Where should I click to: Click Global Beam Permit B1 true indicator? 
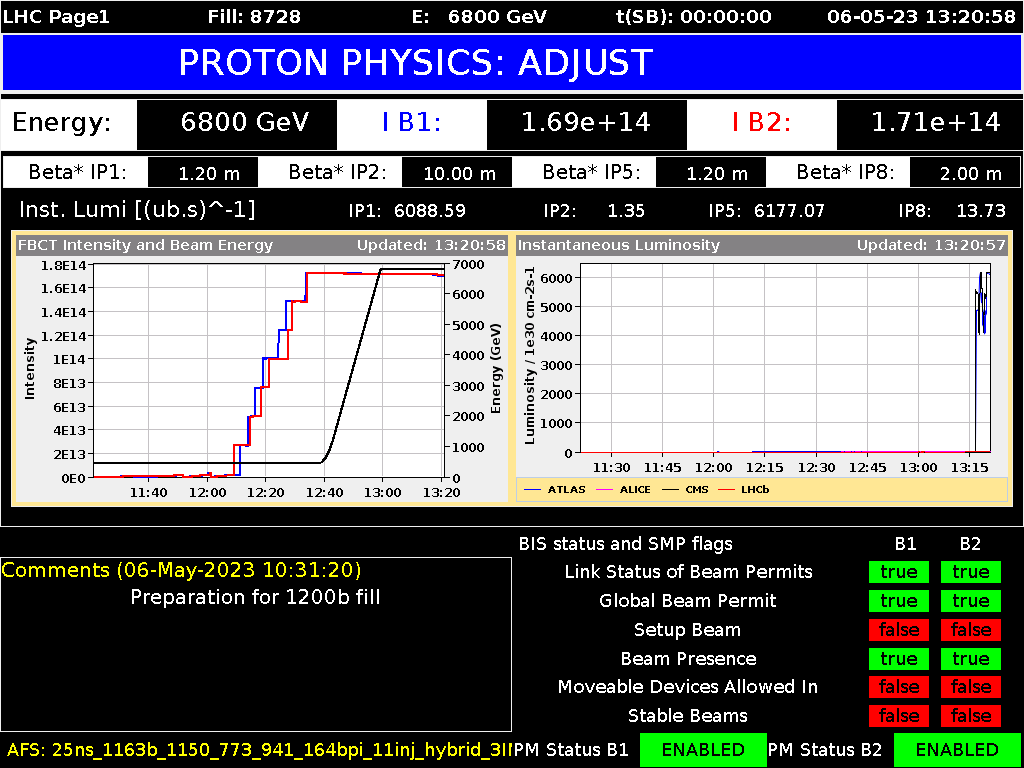899,601
